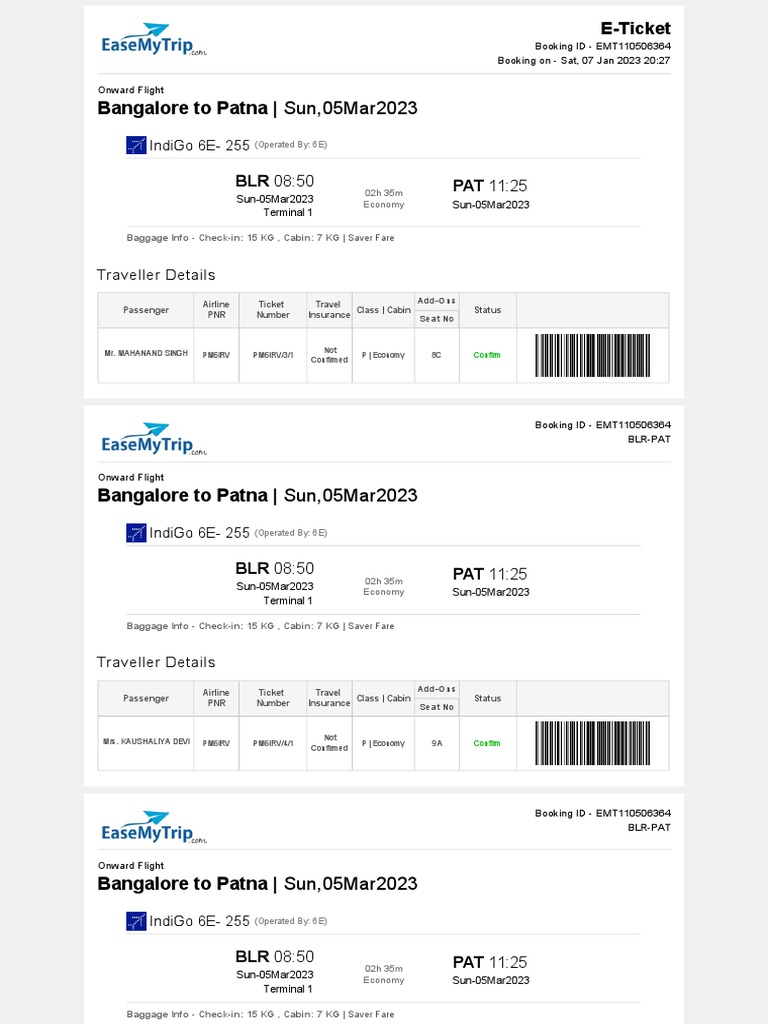Select seat number 8C in the traveller table
The height and width of the screenshot is (1024, 768).
click(x=436, y=355)
